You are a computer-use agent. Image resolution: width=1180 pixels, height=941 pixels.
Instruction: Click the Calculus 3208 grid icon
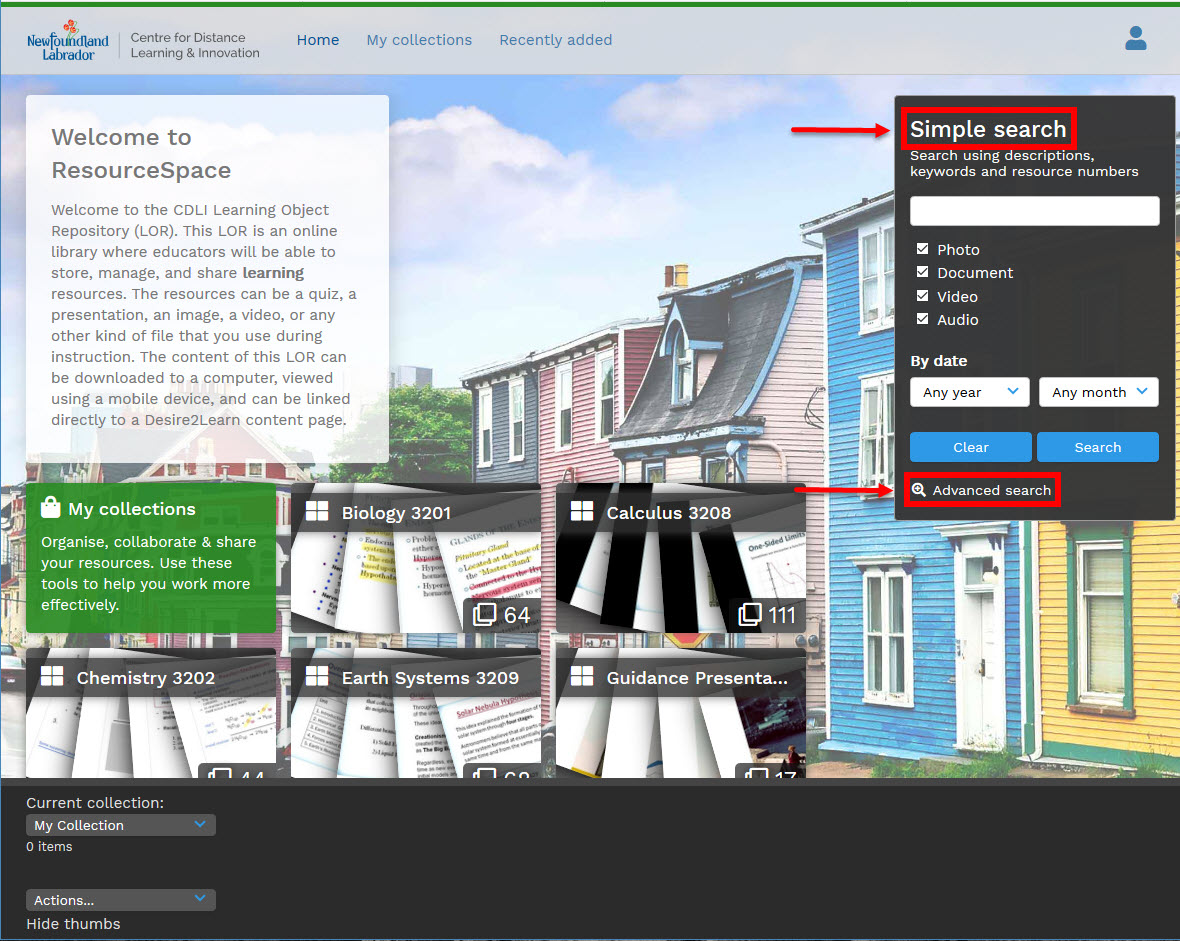pos(582,511)
